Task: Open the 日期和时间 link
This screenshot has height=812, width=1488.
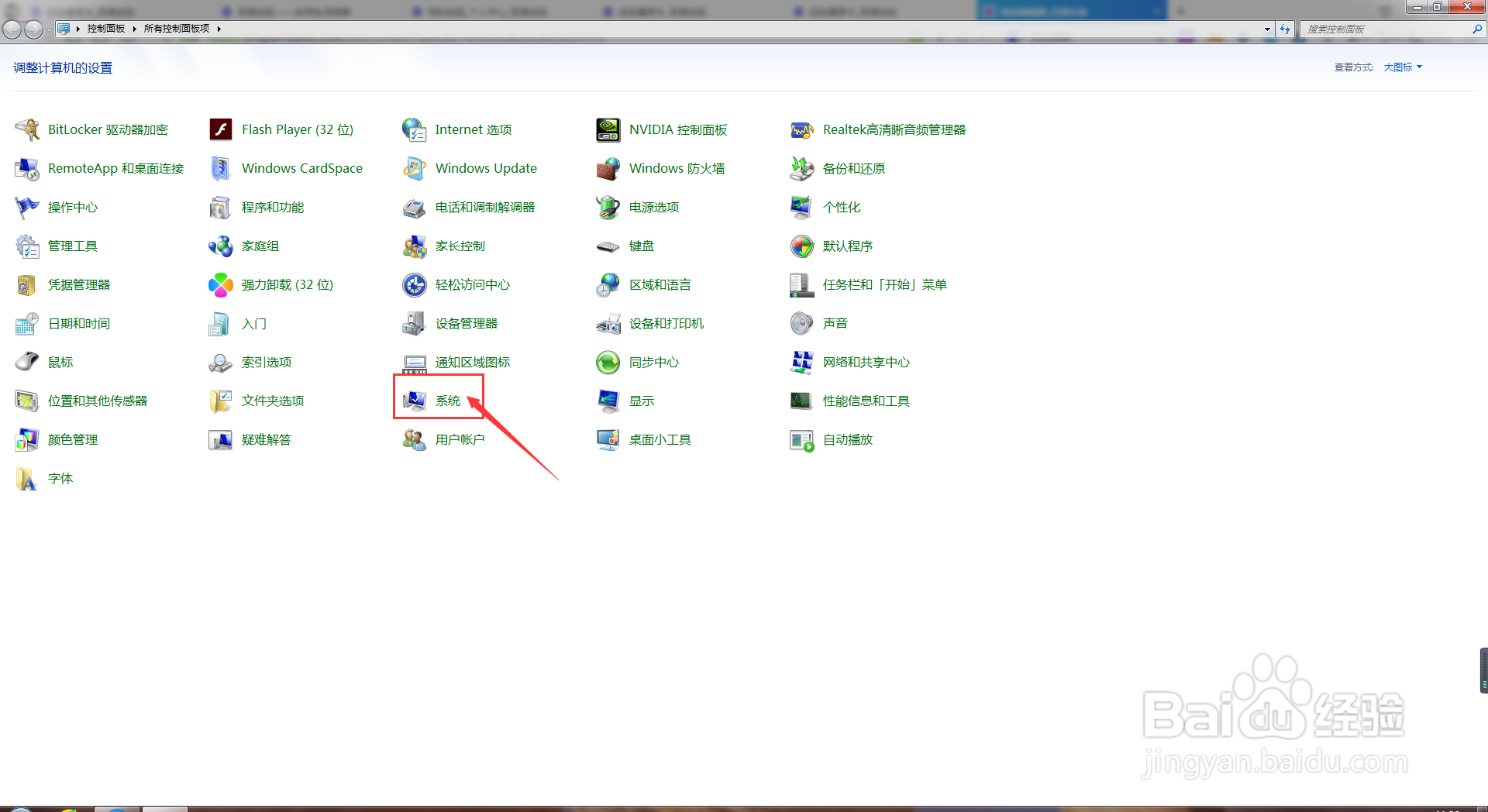Action: pos(79,323)
